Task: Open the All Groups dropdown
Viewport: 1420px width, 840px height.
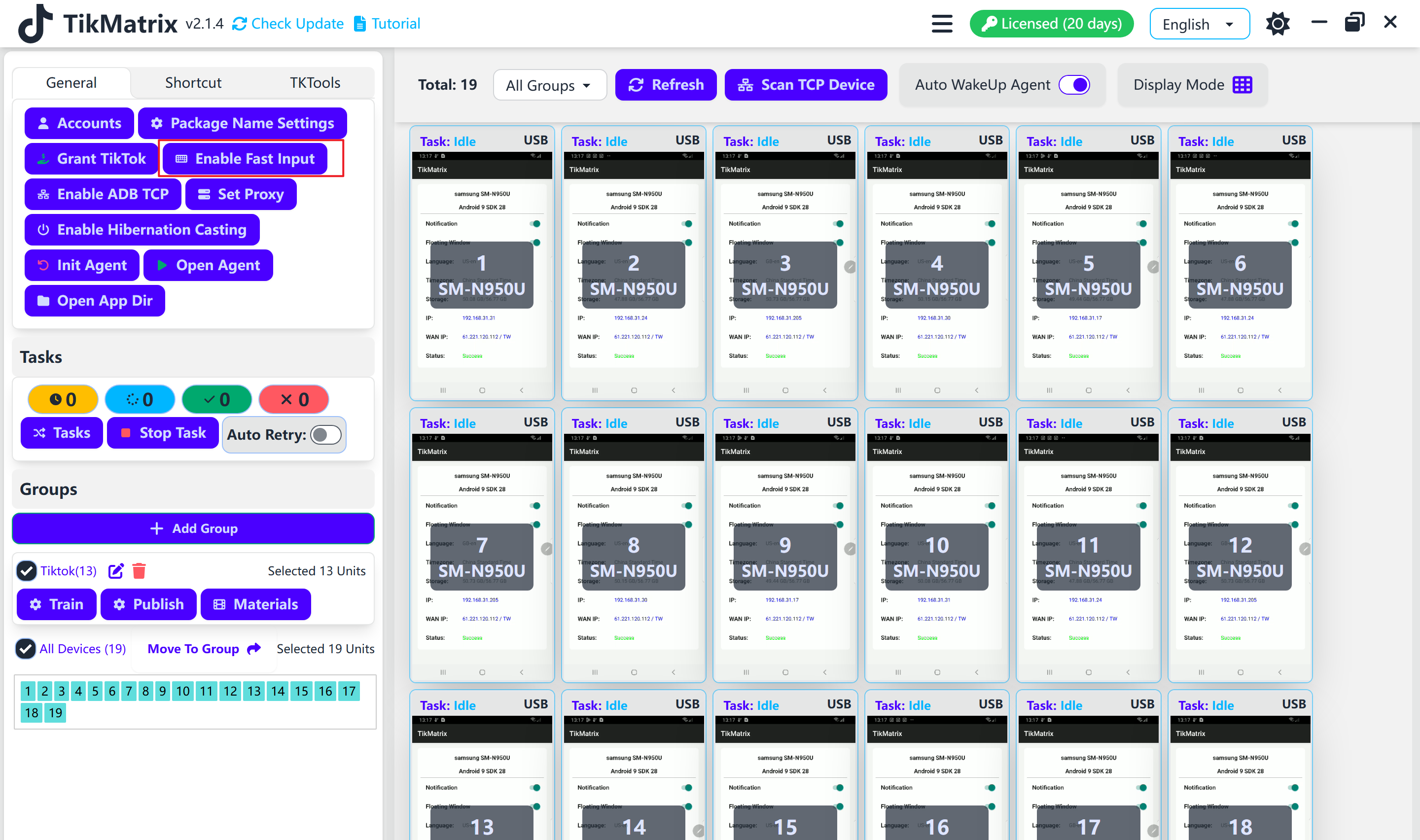Action: coord(550,85)
